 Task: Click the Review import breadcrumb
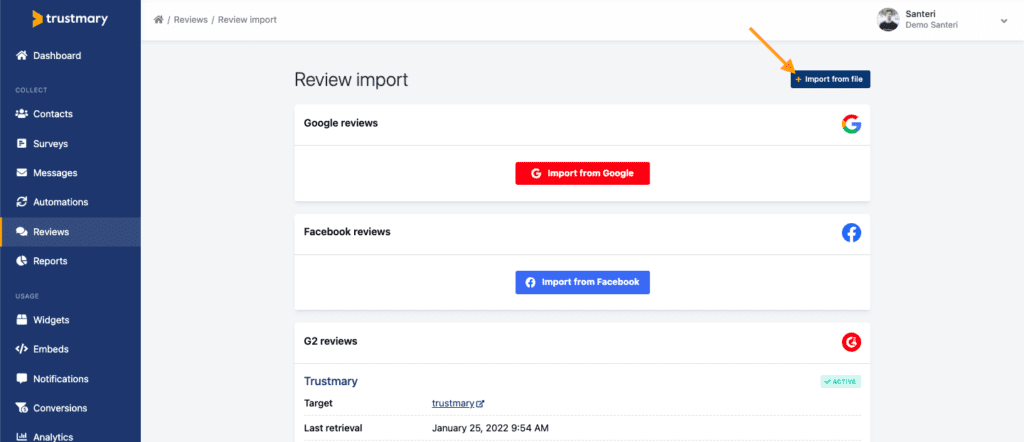coord(248,20)
